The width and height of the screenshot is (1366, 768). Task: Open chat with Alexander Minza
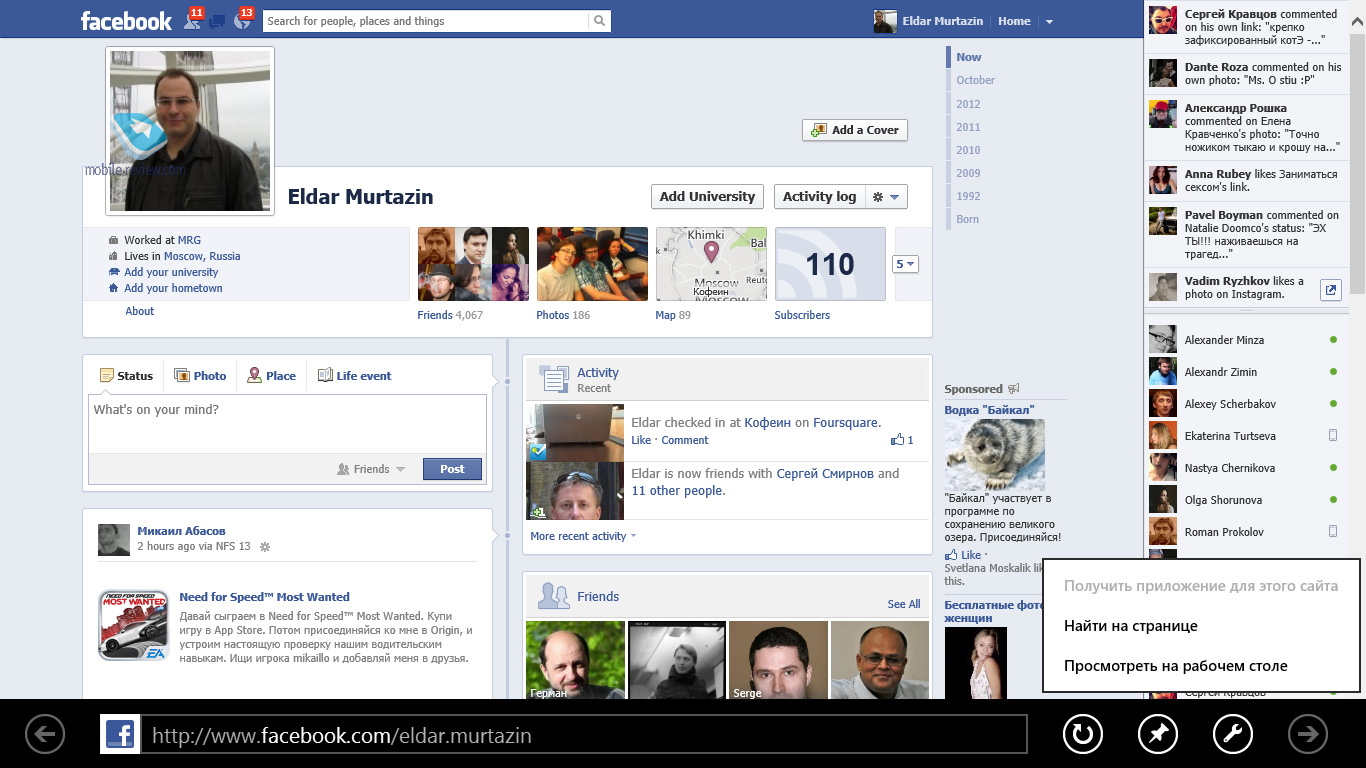1245,340
